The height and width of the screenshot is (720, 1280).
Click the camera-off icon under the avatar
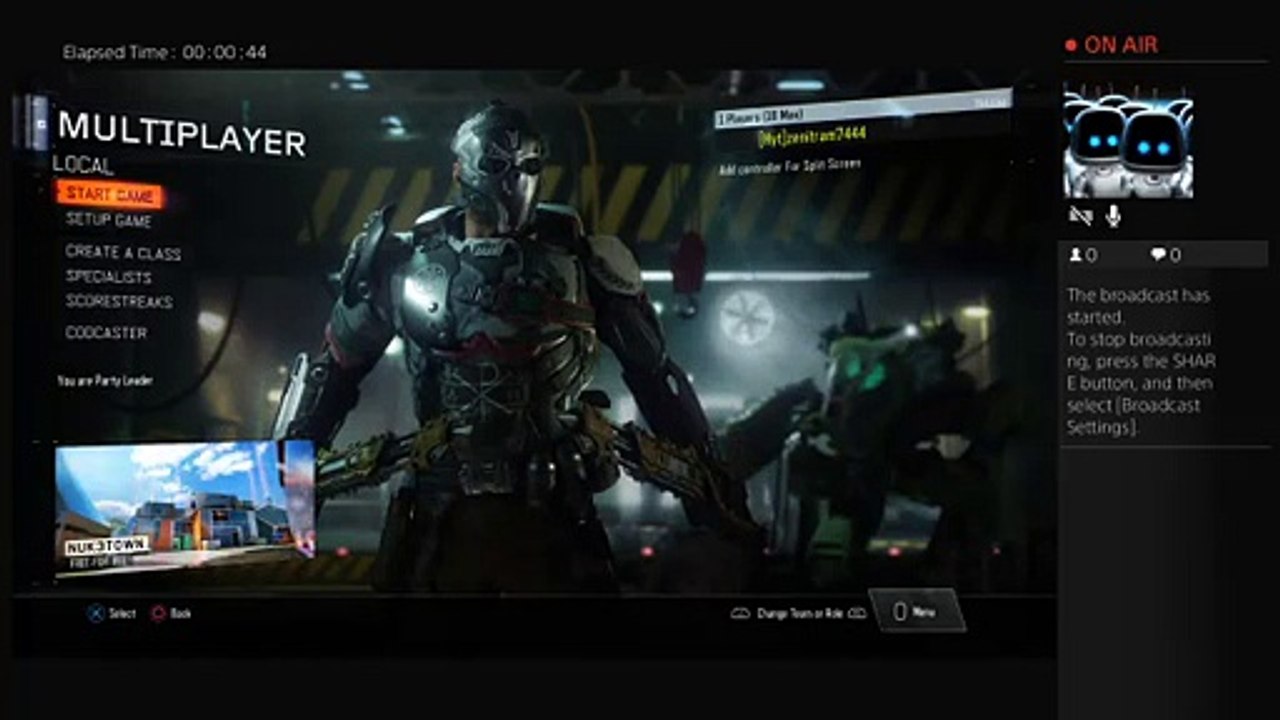(1080, 216)
